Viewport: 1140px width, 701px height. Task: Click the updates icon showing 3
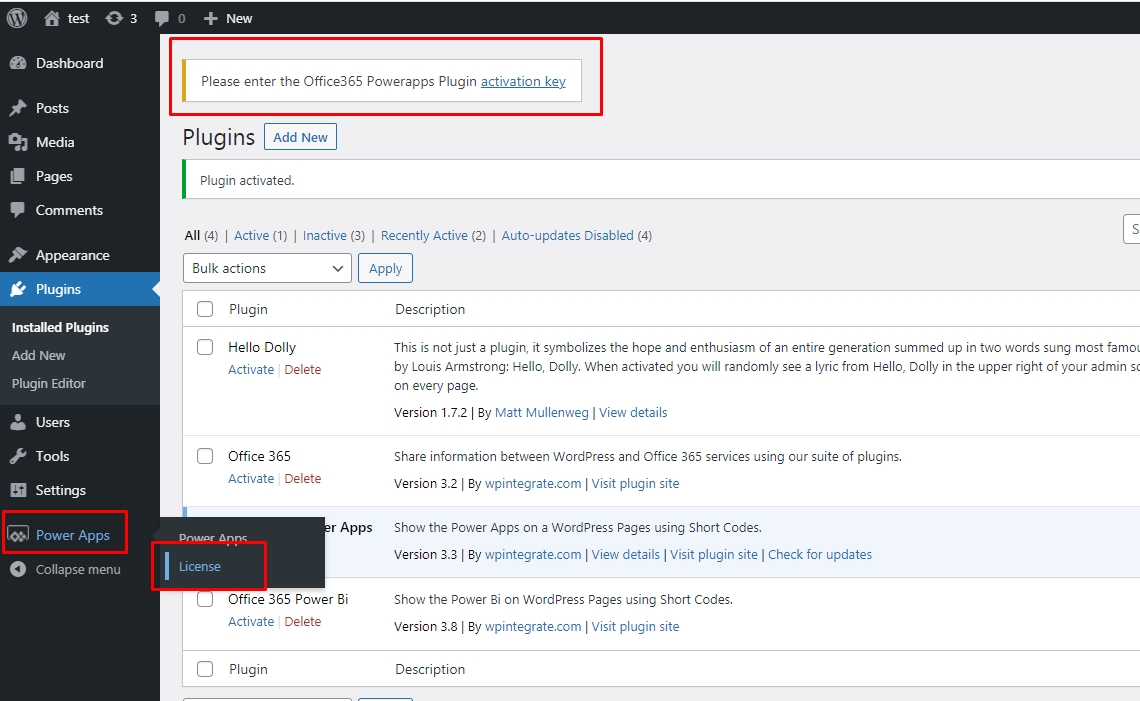(x=114, y=18)
